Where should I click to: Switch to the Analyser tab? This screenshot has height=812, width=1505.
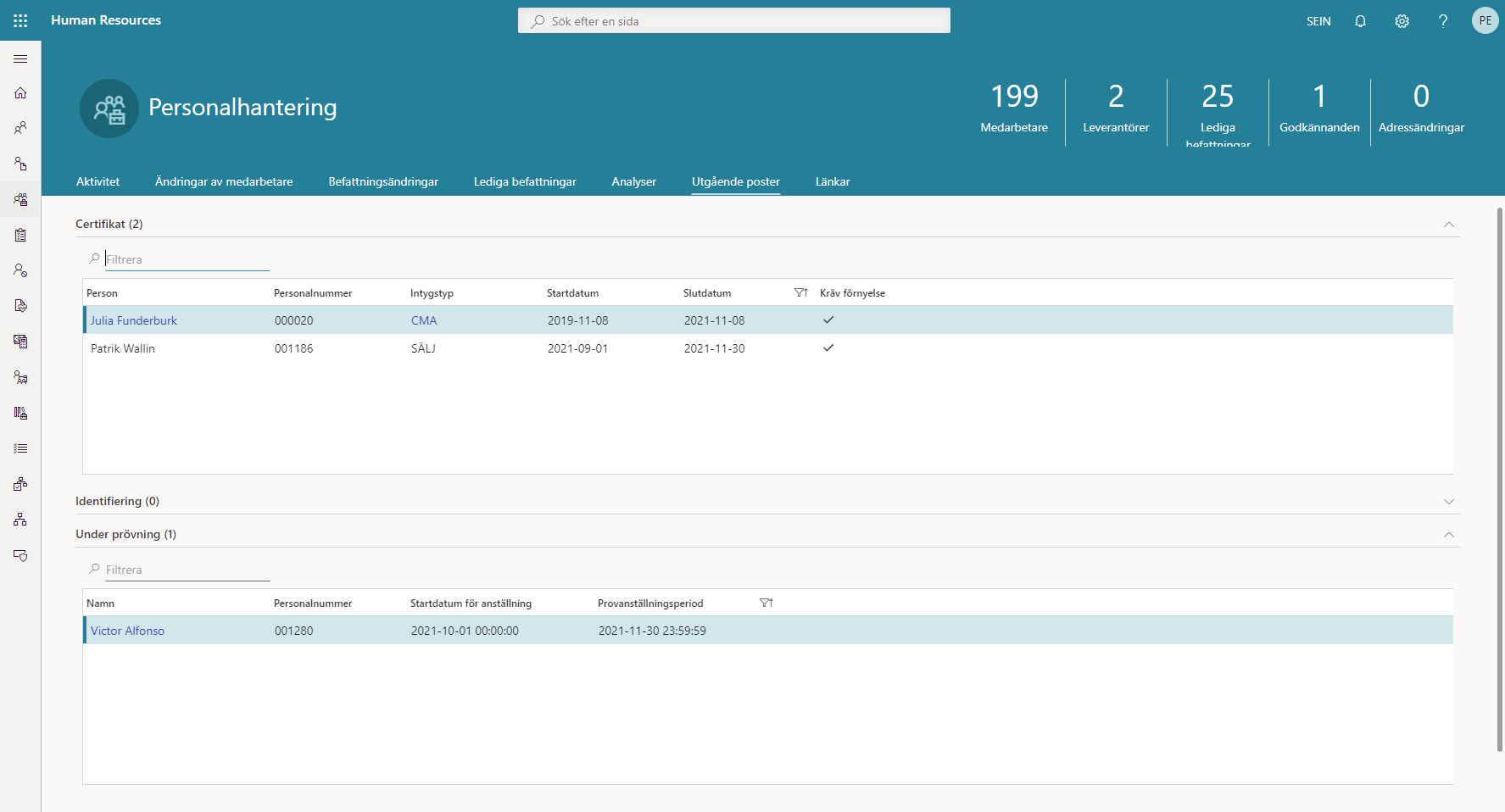coord(633,181)
